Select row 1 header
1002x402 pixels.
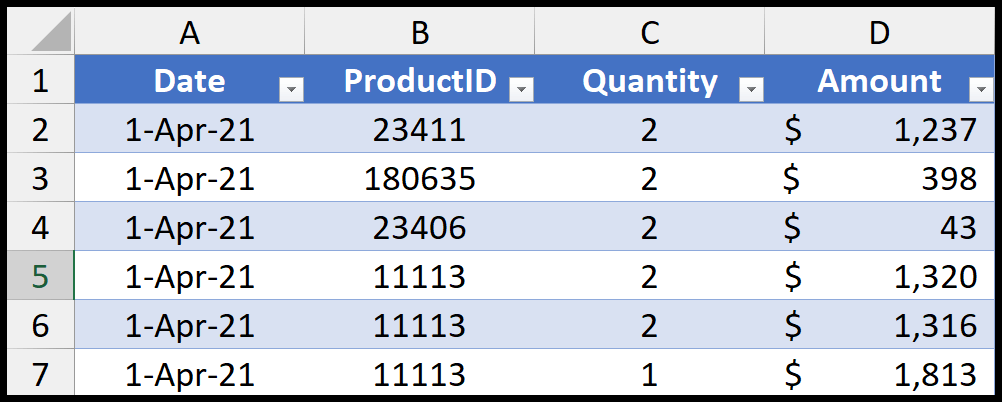[40, 79]
